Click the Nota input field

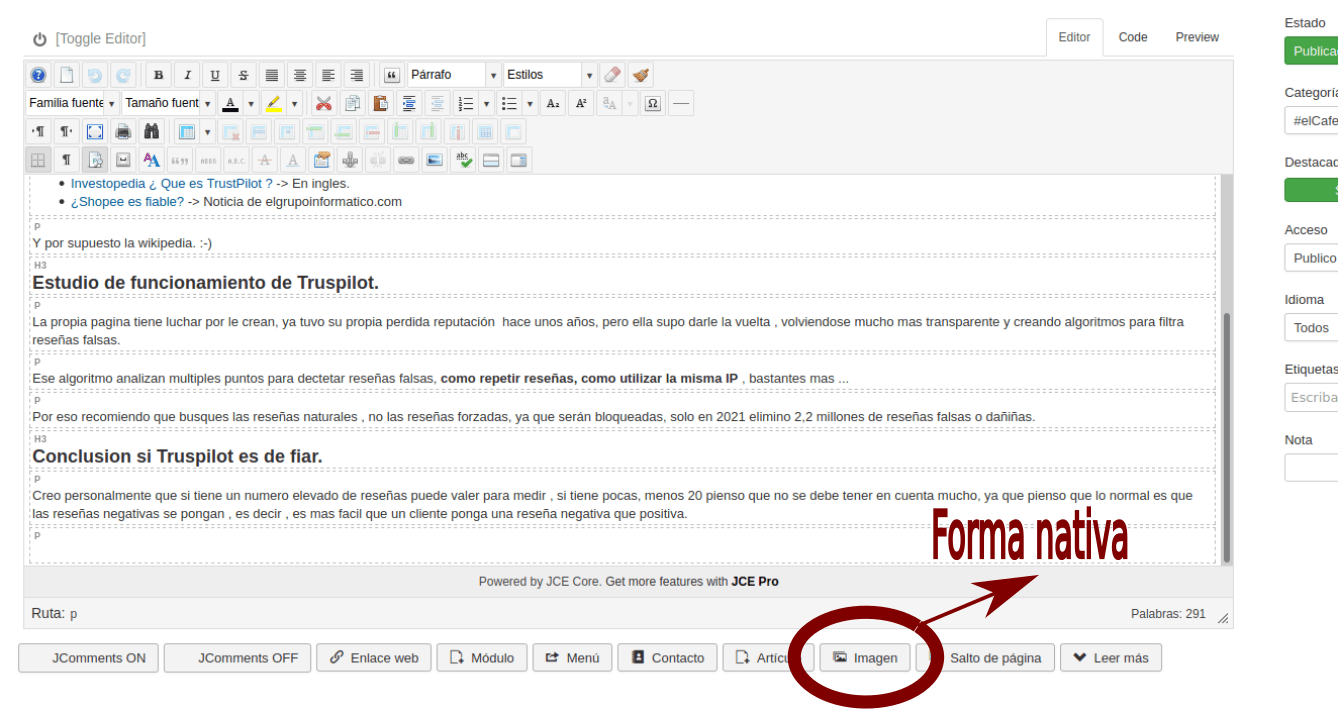click(1311, 468)
